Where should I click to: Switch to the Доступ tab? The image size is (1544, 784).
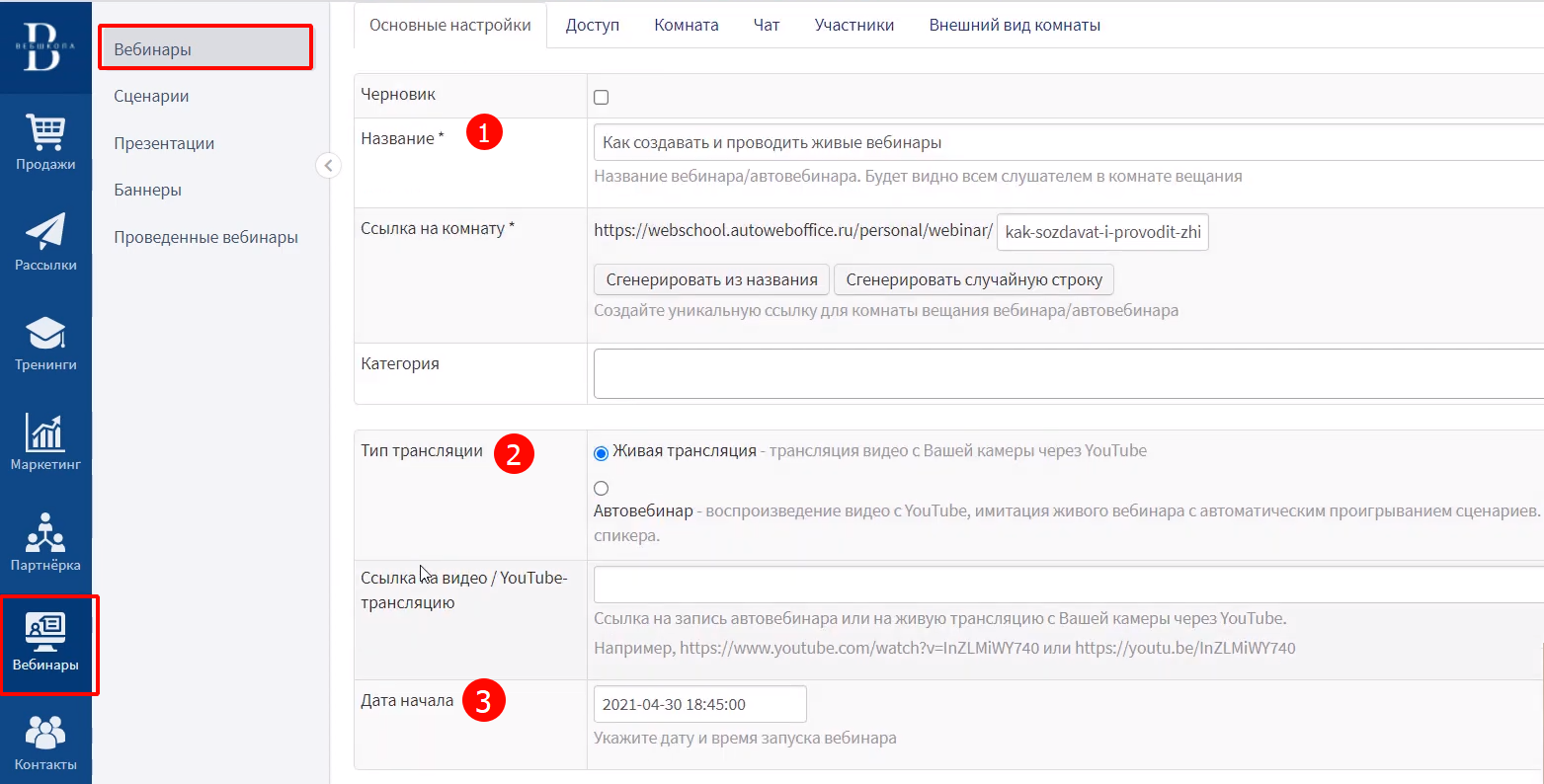[x=592, y=25]
